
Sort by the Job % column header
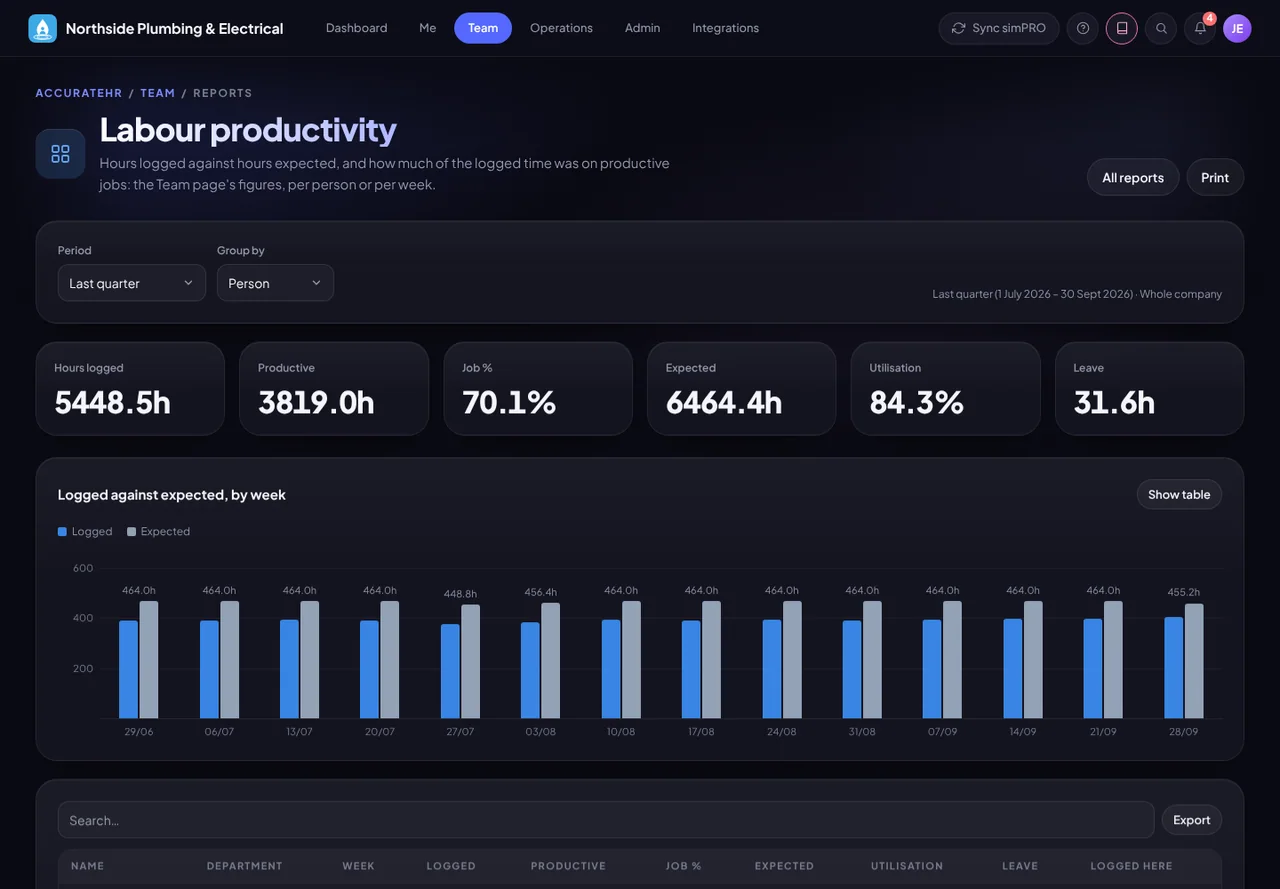(x=684, y=866)
